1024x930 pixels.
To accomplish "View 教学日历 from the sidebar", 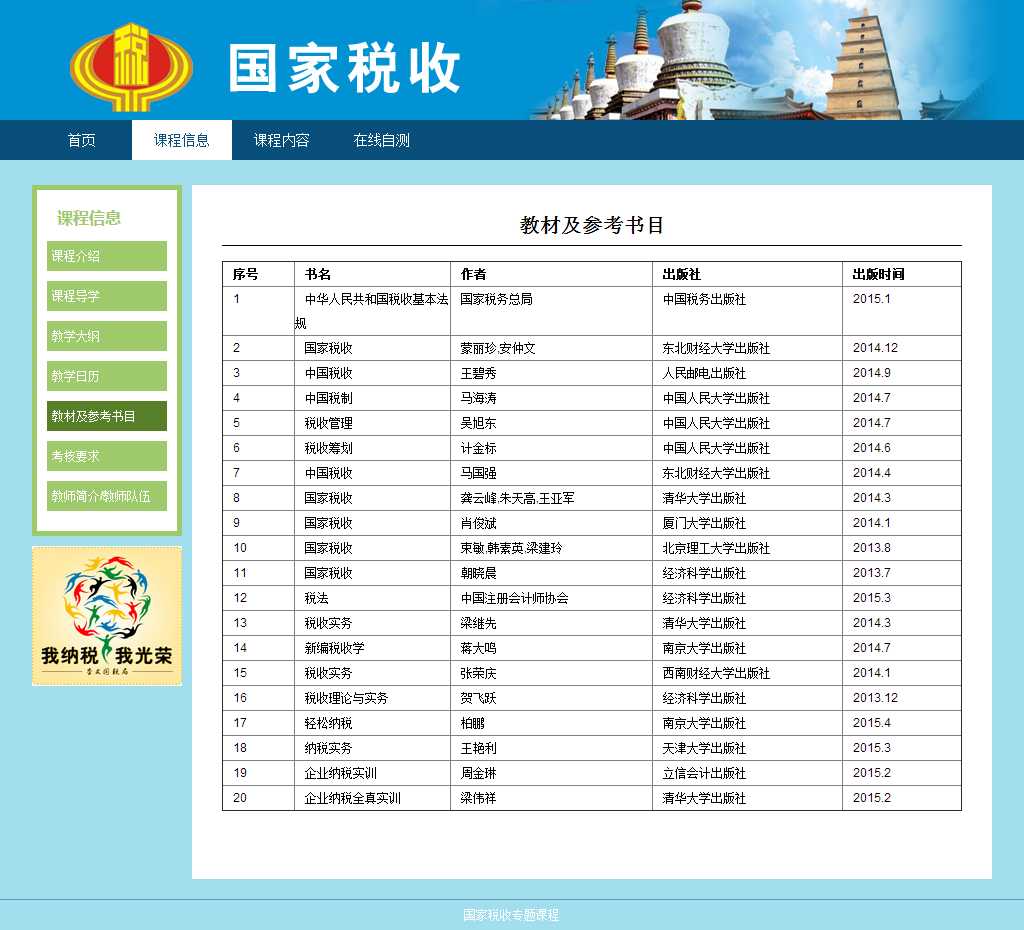I will [107, 376].
